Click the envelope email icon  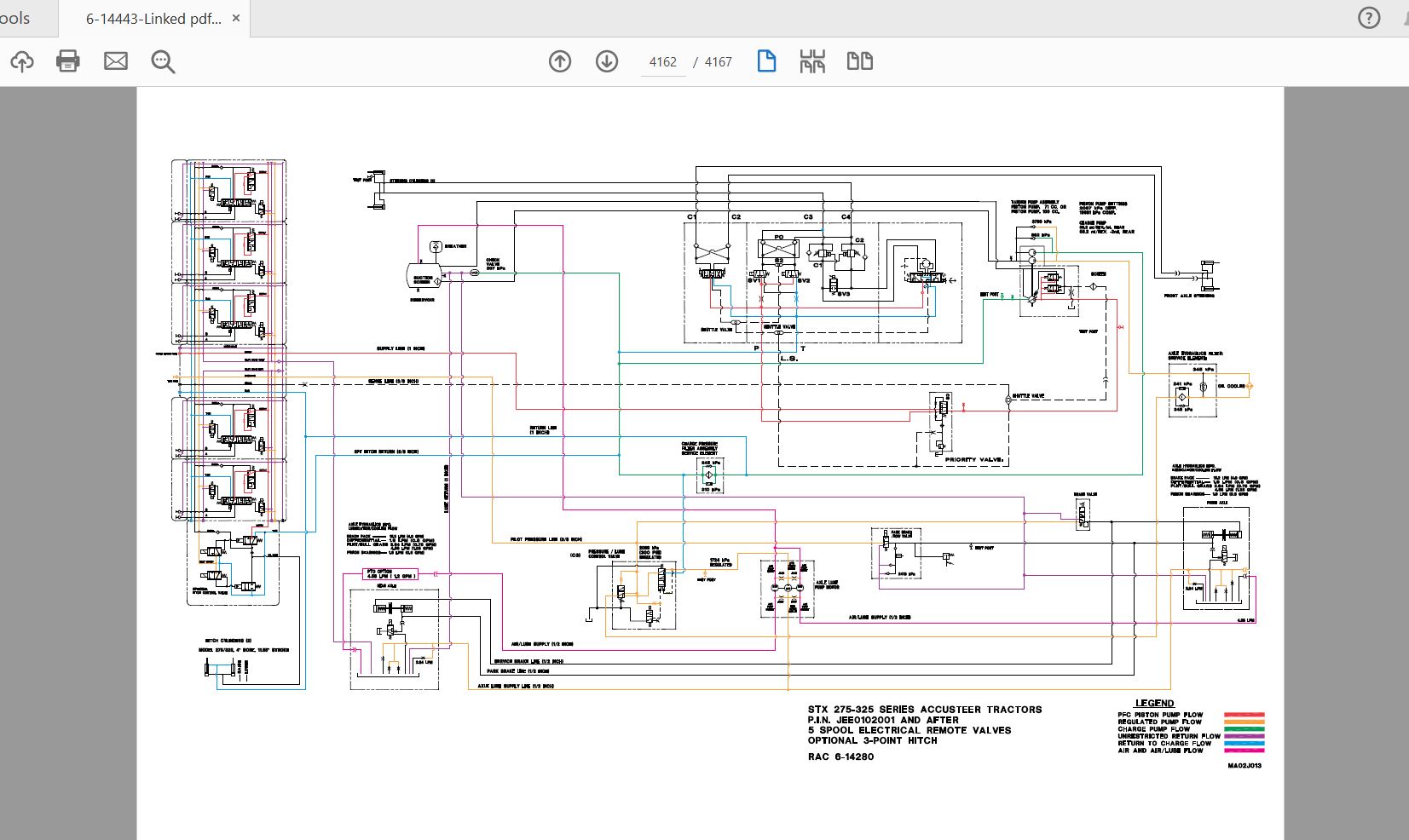pos(116,61)
